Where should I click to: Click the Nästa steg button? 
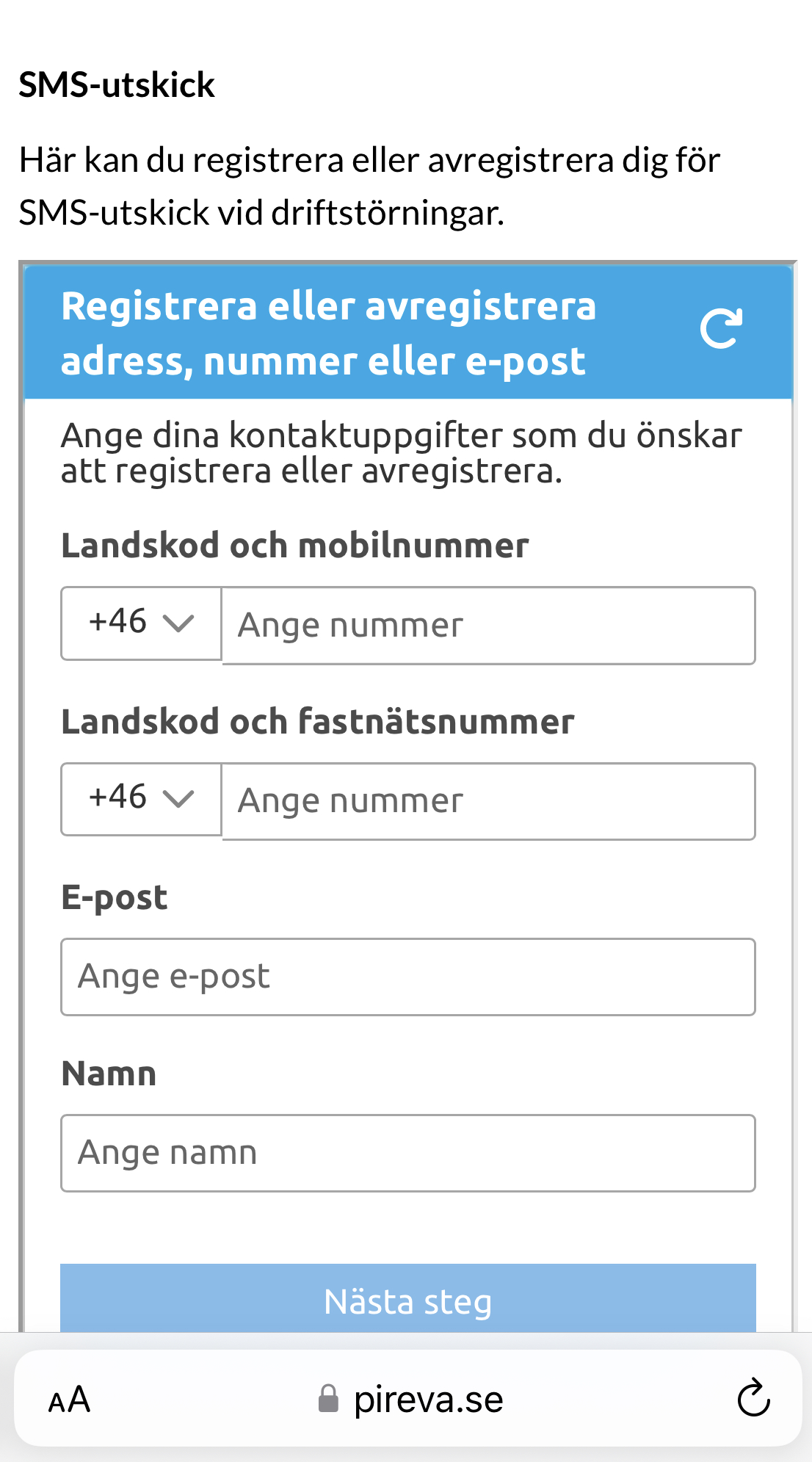407,1302
